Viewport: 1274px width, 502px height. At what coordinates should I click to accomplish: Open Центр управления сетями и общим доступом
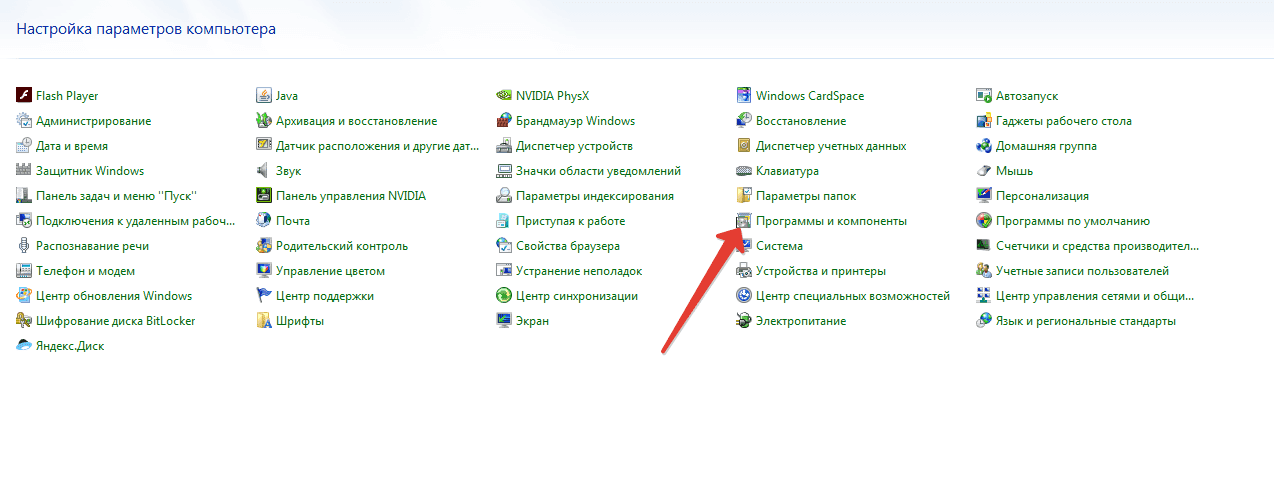(x=1095, y=296)
